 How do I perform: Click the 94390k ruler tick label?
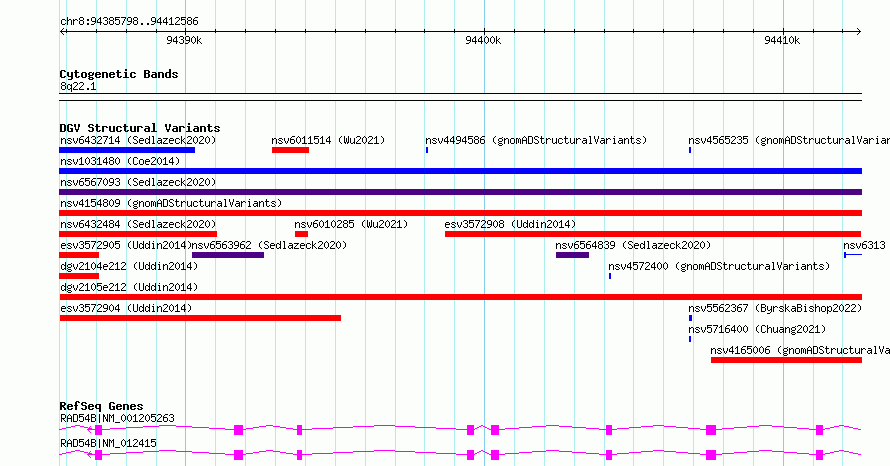tap(184, 40)
